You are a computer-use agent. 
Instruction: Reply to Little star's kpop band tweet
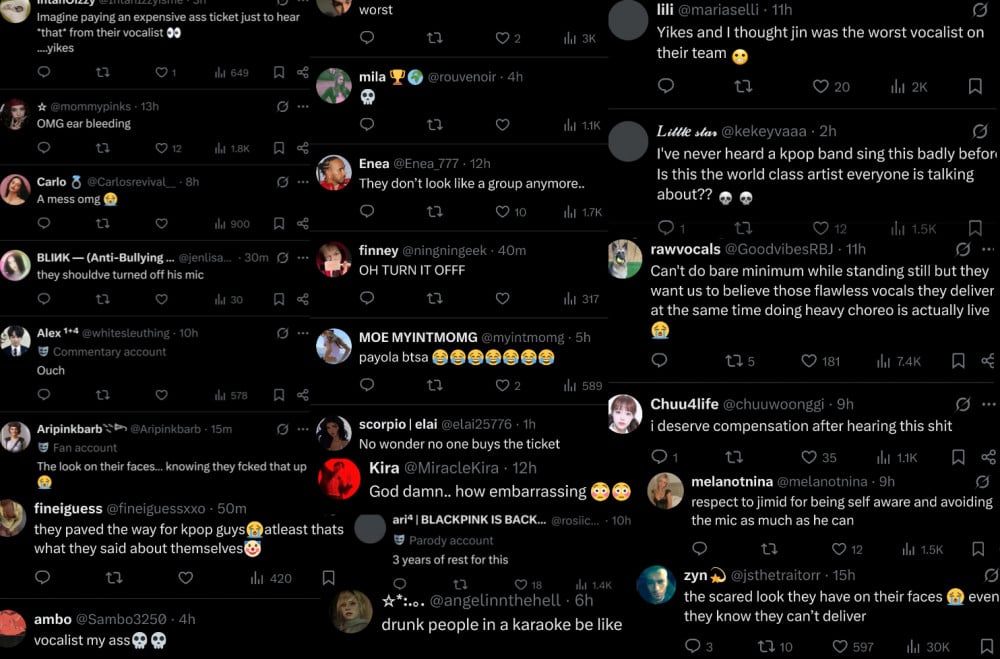[x=665, y=228]
